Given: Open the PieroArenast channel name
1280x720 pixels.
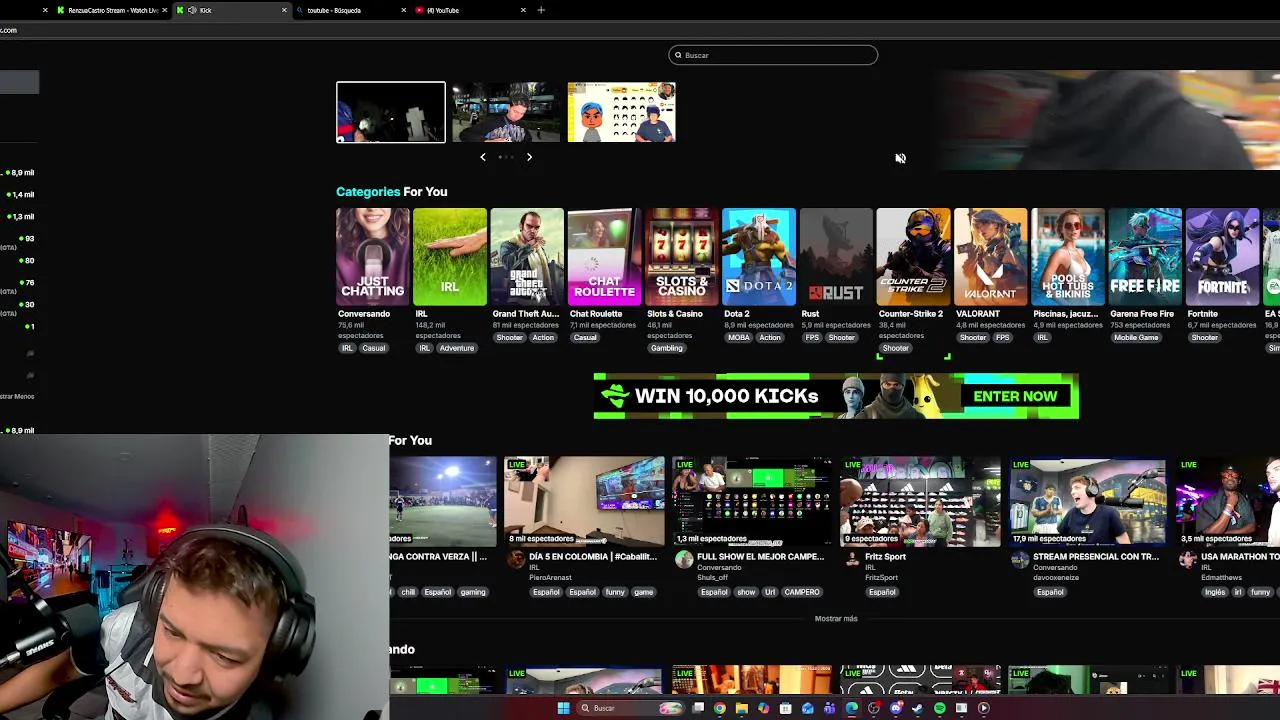Looking at the screenshot, I should 551,577.
